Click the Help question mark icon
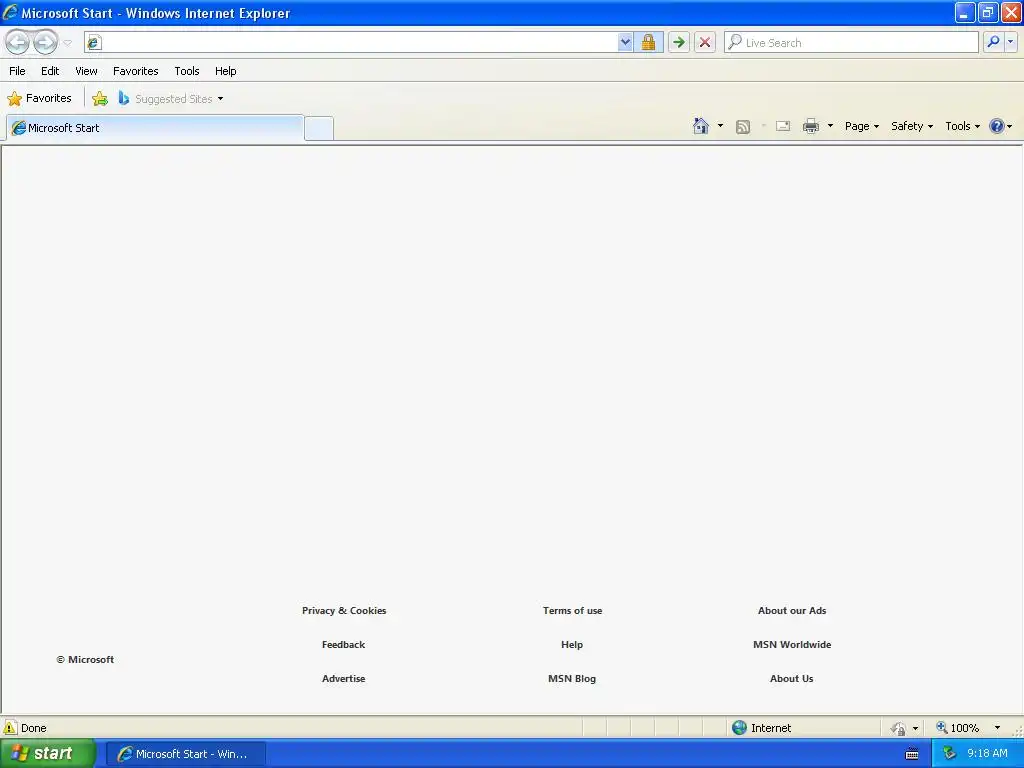Viewport: 1024px width, 768px height. coord(997,126)
